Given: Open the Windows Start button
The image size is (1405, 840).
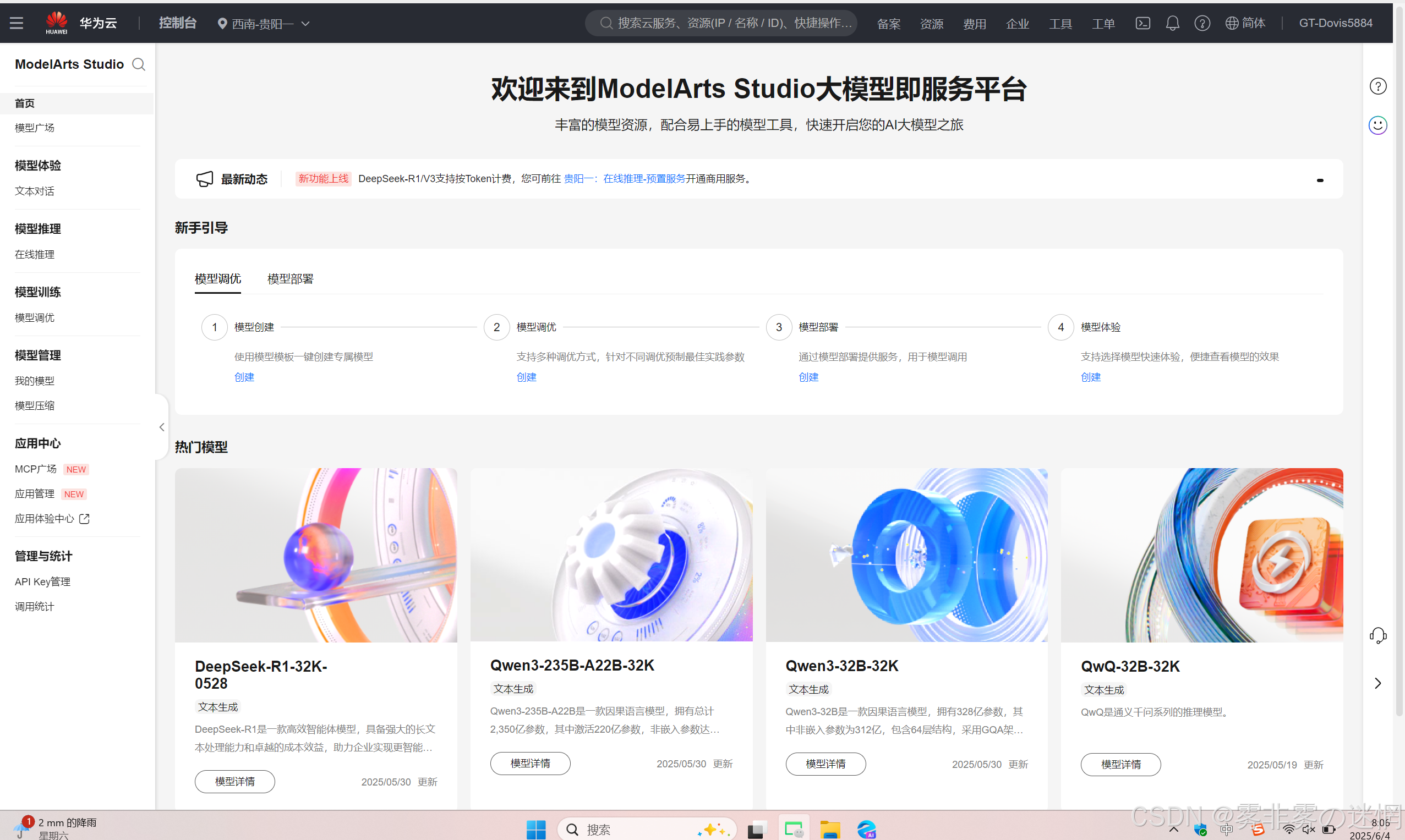Looking at the screenshot, I should tap(535, 830).
